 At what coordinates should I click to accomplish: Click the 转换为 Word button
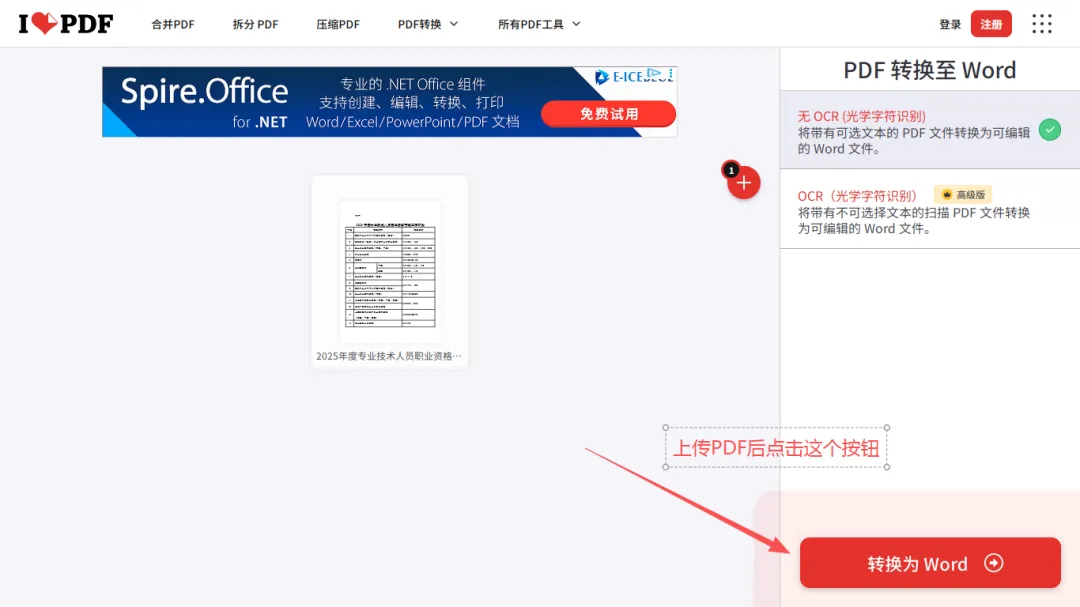point(930,563)
